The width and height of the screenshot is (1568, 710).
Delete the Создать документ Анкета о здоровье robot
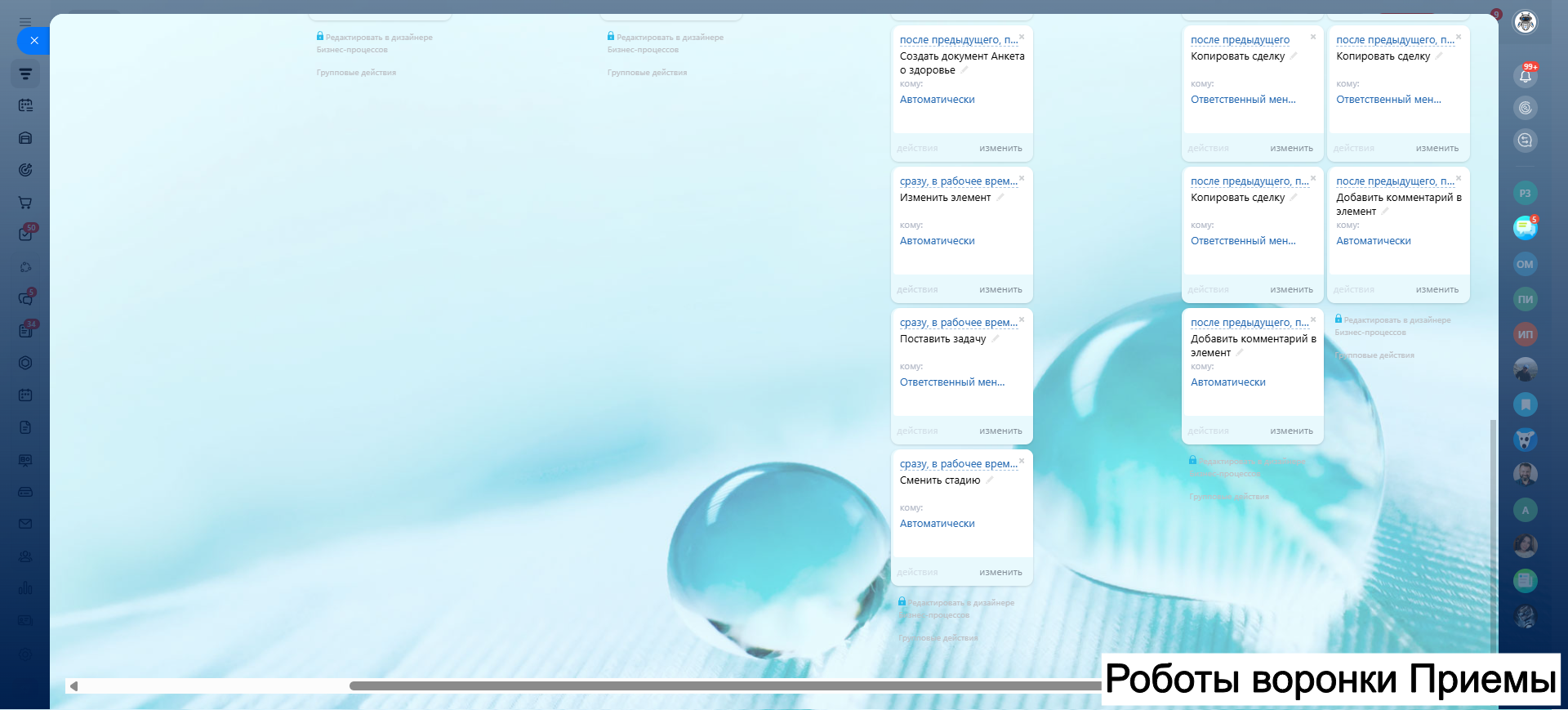[x=1022, y=37]
